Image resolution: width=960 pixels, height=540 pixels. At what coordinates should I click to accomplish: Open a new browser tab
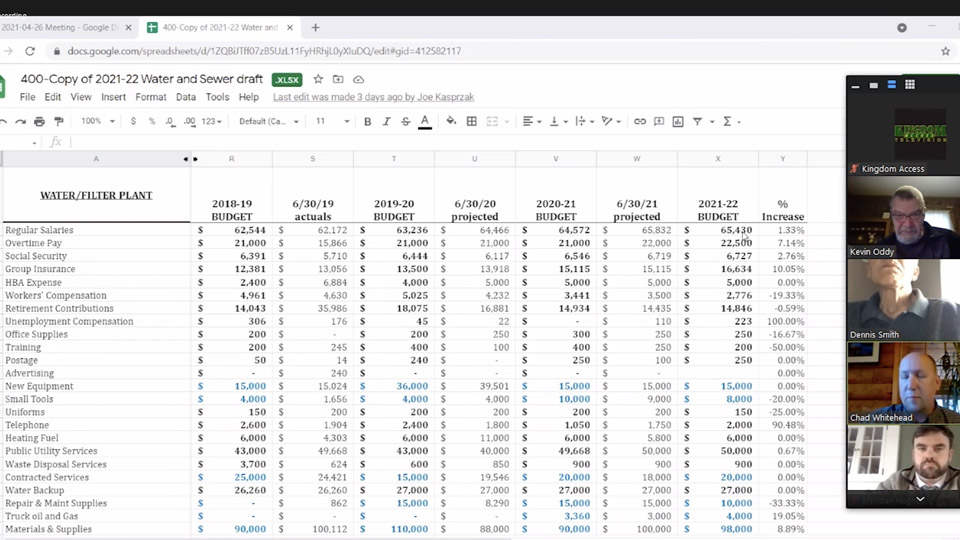point(315,28)
